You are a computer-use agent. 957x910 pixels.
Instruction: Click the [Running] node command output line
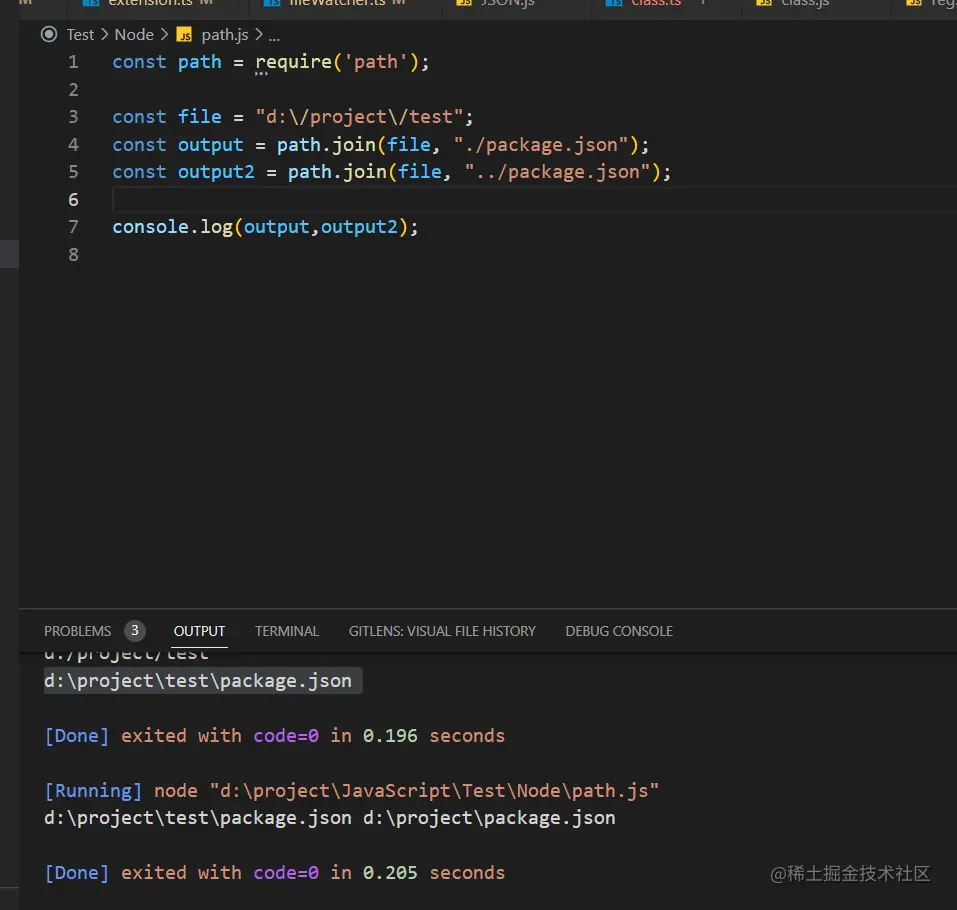point(352,790)
